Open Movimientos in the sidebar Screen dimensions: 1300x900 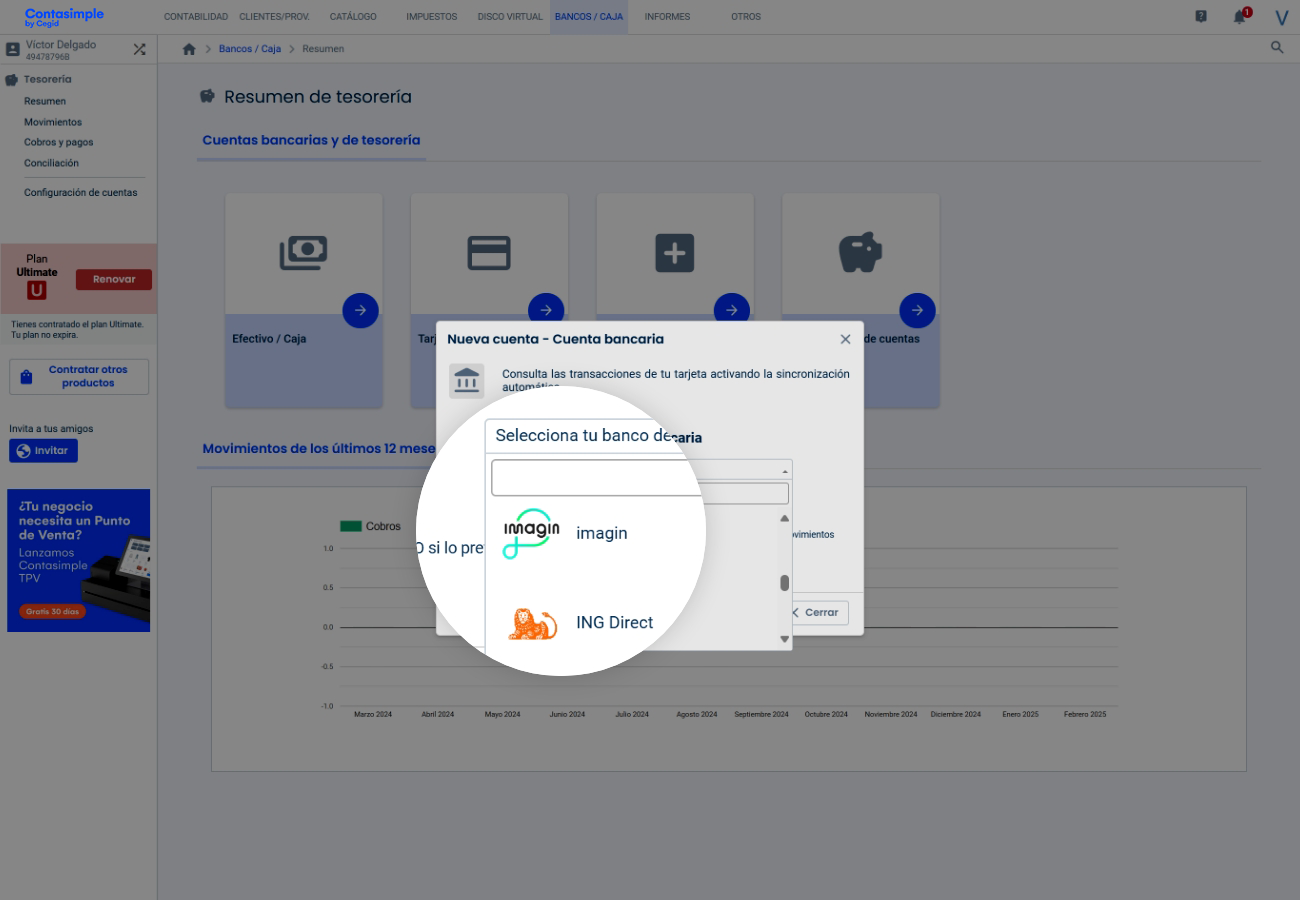click(53, 122)
